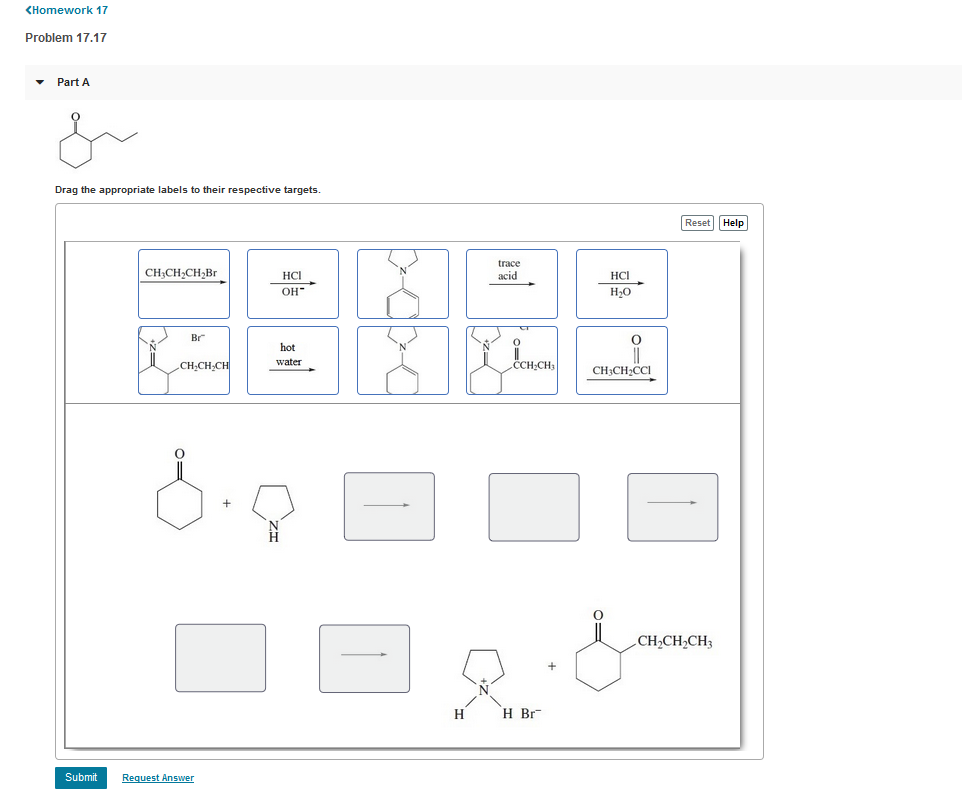Select the pyrrolidine-cyclohexene enamine structure tile
The height and width of the screenshot is (803, 962).
[x=402, y=360]
